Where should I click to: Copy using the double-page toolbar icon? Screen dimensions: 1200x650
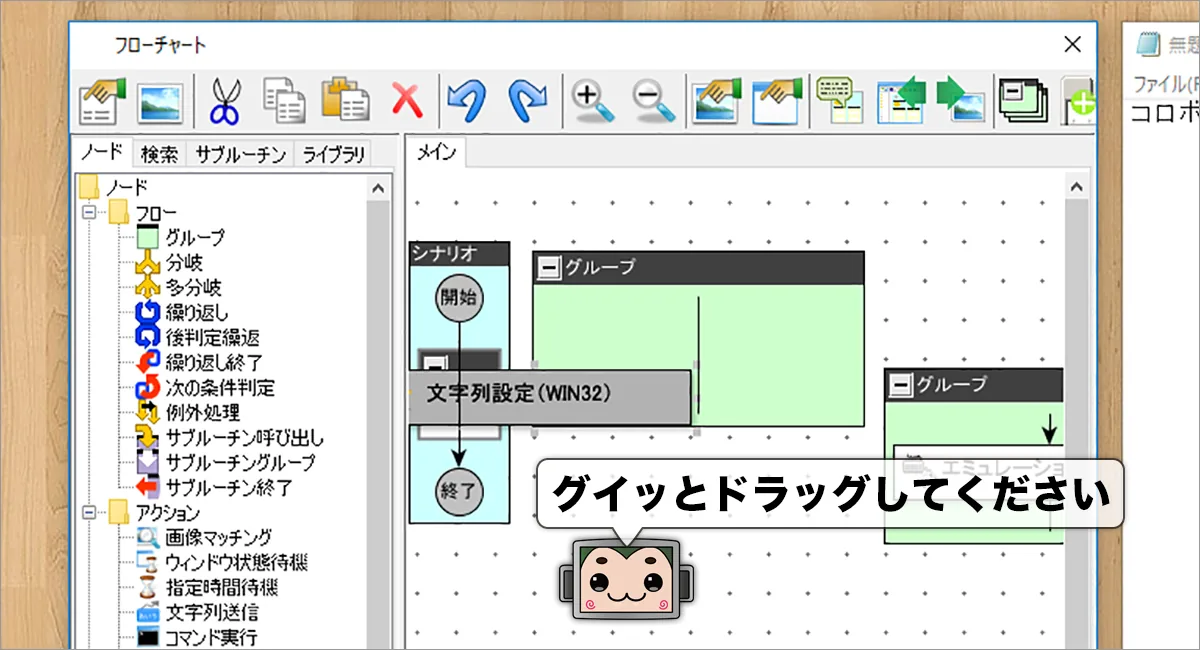(x=284, y=100)
